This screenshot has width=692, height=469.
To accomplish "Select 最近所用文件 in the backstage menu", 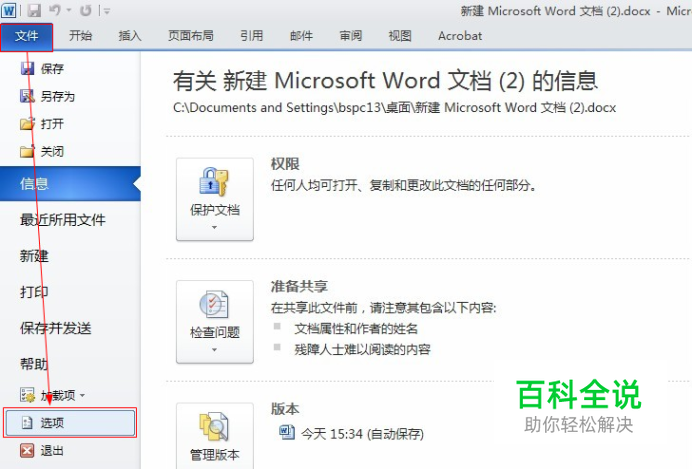I will pos(63,220).
